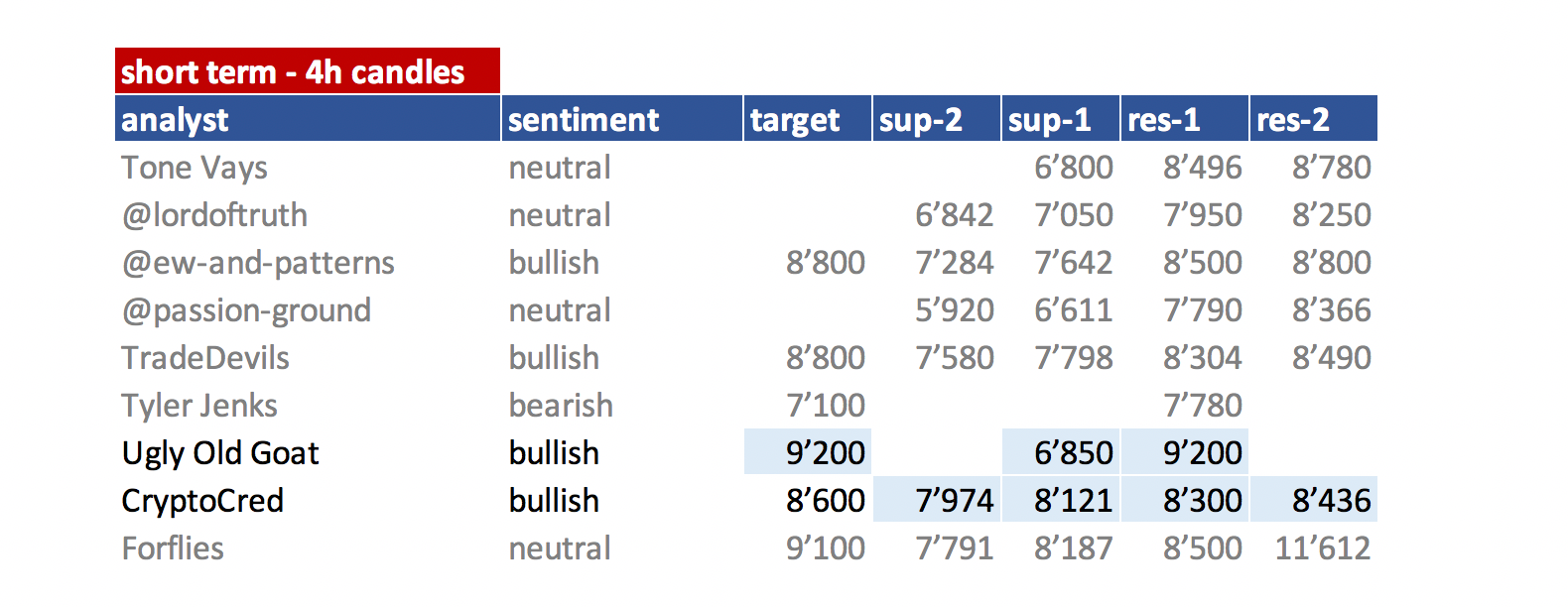
Task: Click the 'sup-1' column header
Action: pos(1061,119)
